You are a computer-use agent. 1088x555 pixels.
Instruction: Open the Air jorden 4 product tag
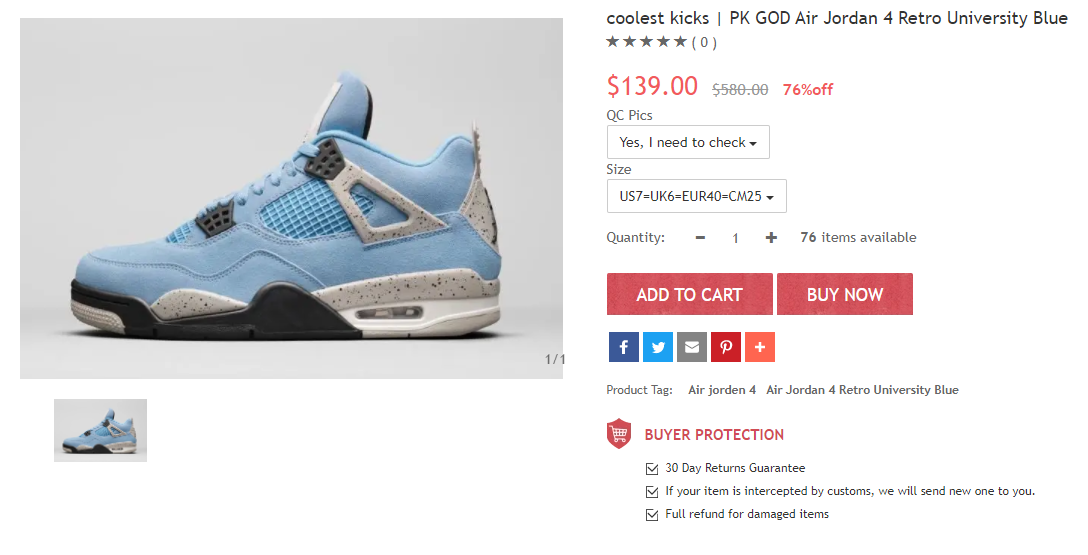point(722,390)
